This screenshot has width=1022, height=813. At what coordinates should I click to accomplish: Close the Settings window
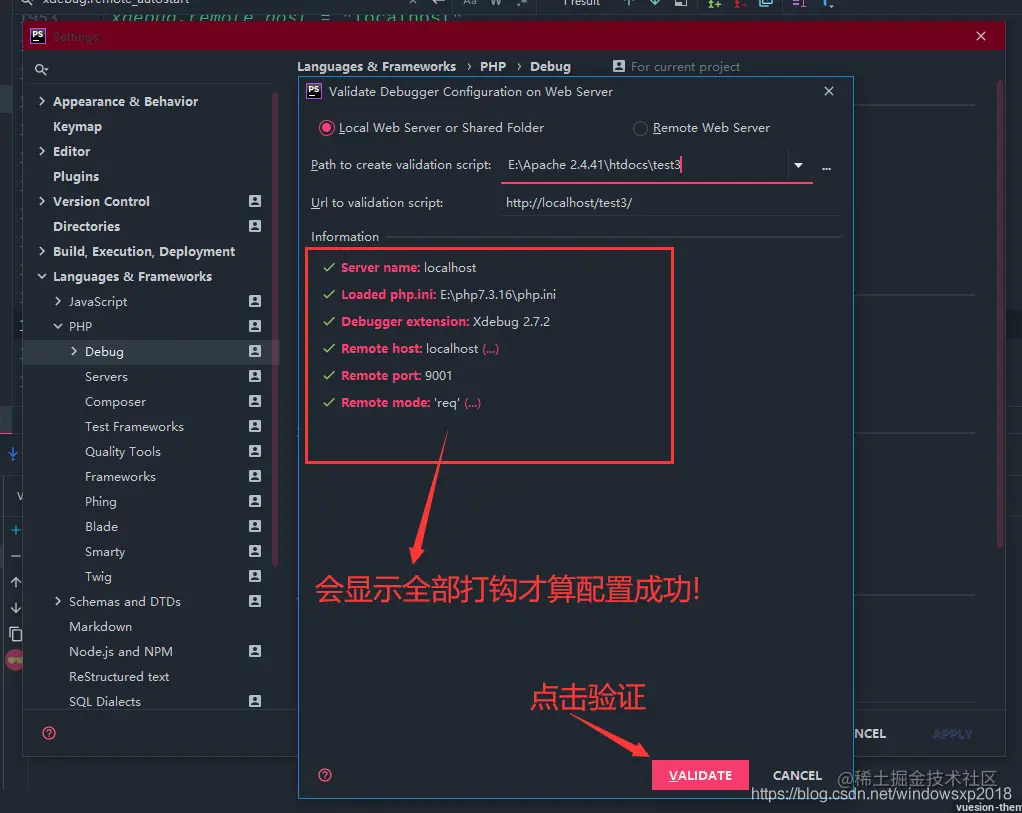pos(981,37)
